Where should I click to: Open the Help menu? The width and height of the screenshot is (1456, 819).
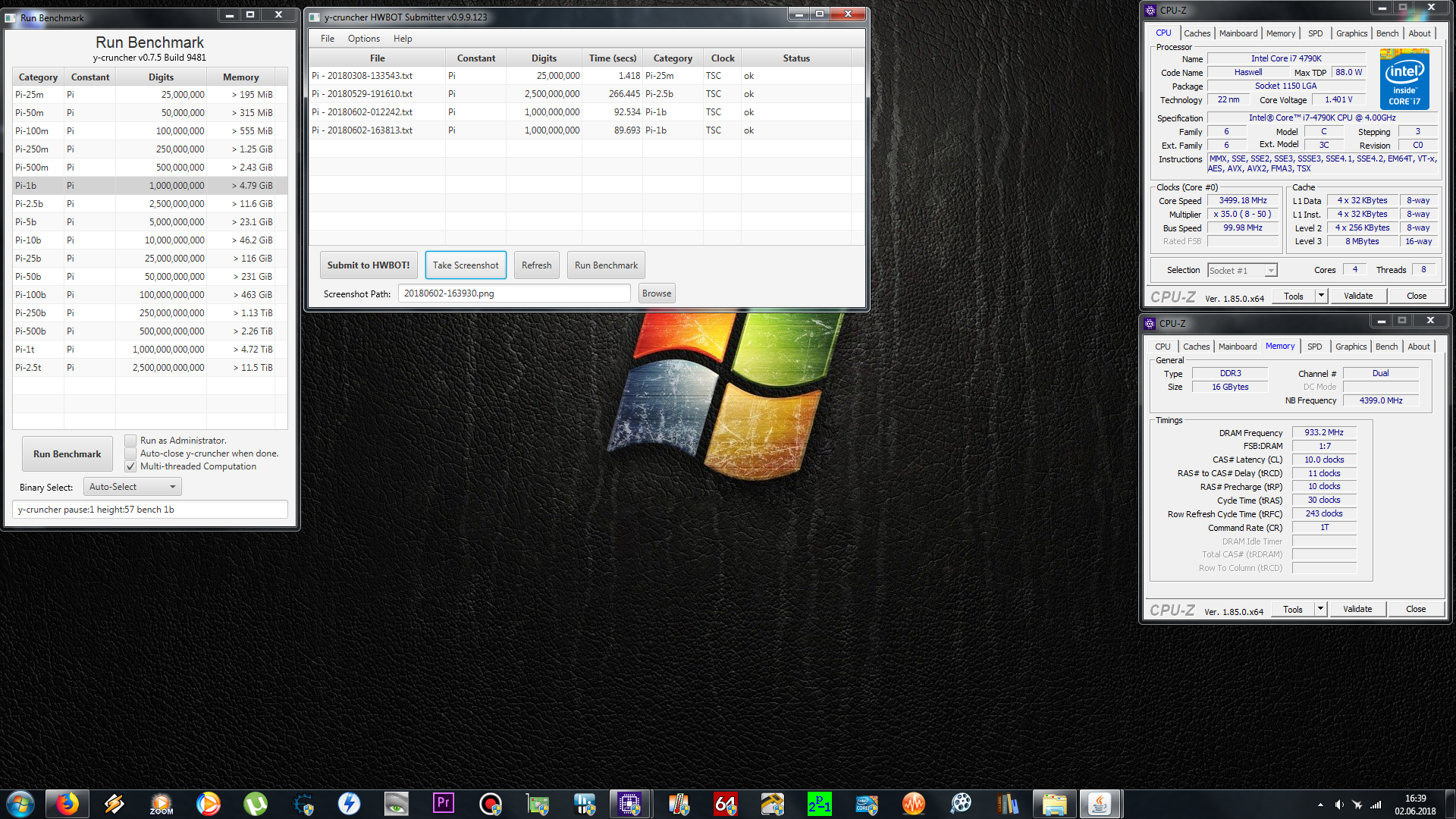[x=403, y=39]
